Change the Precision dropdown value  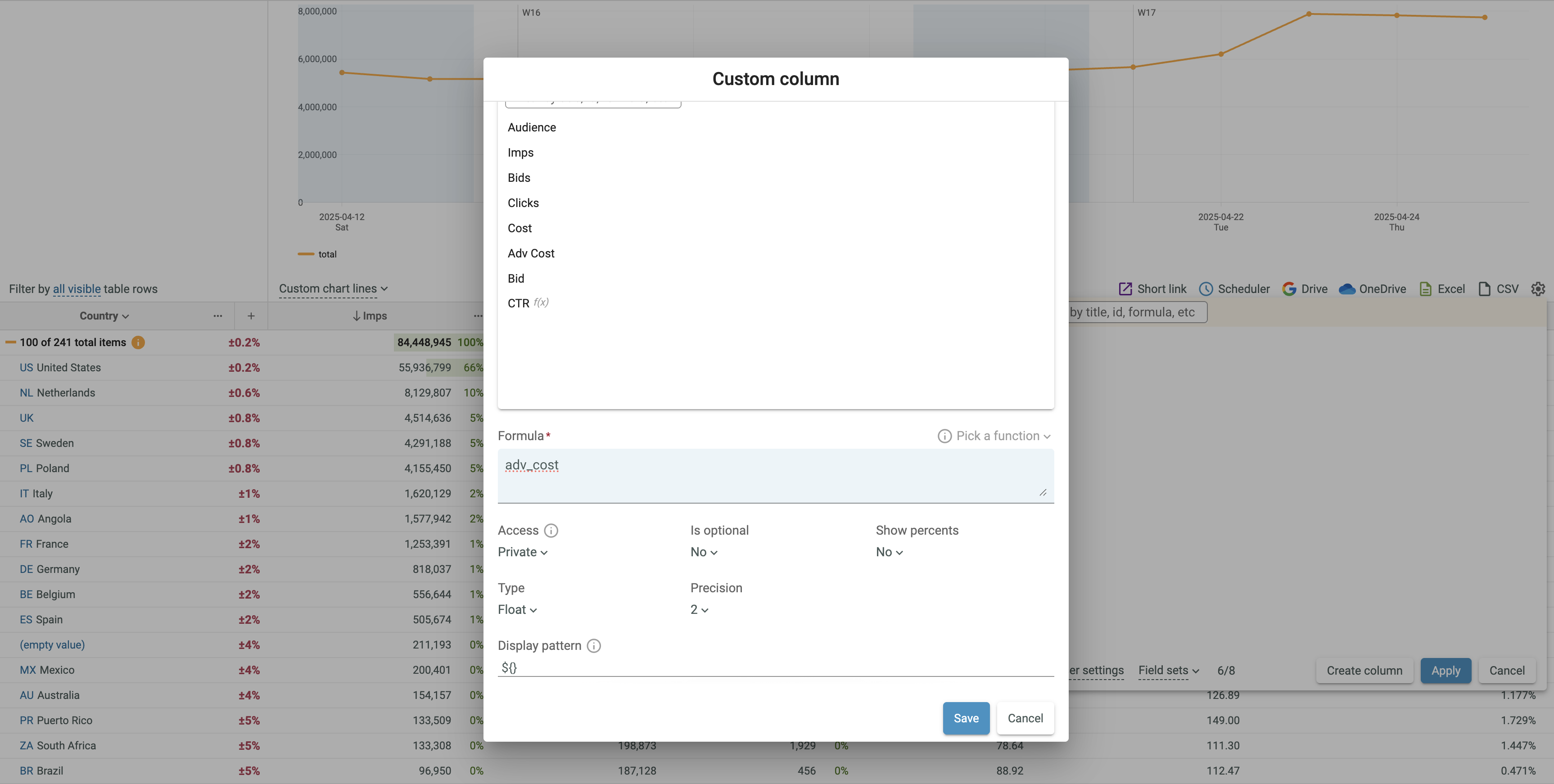tap(699, 610)
